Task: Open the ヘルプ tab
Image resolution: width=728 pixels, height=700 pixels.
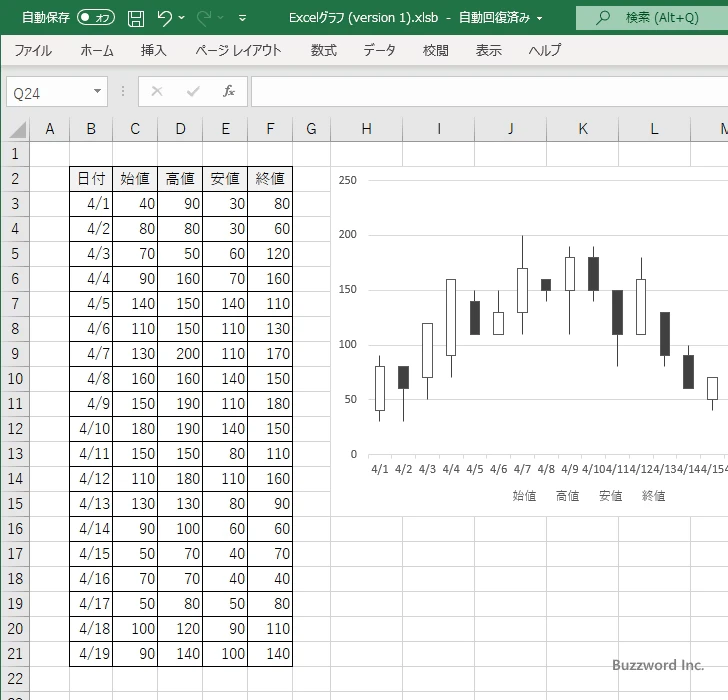Action: 545,50
